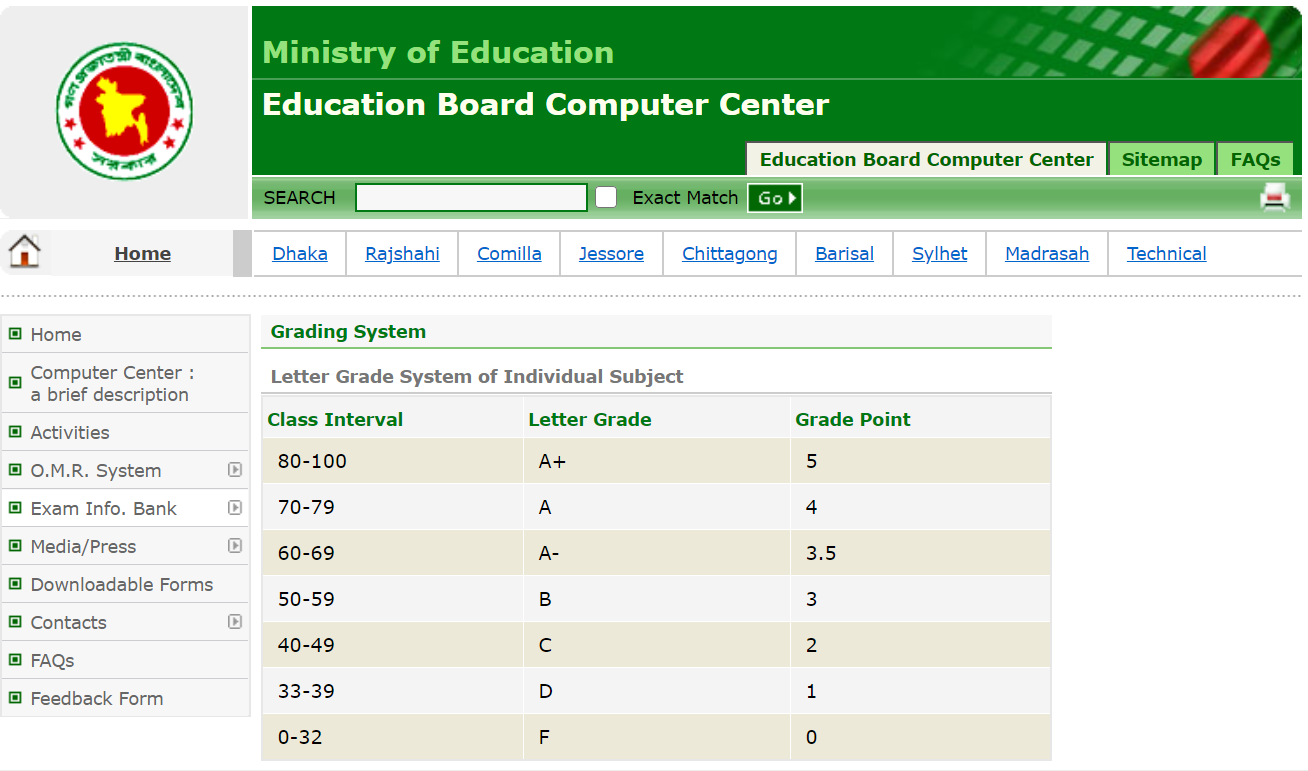Select FAQs in the sidebar menu

pyautogui.click(x=125, y=660)
